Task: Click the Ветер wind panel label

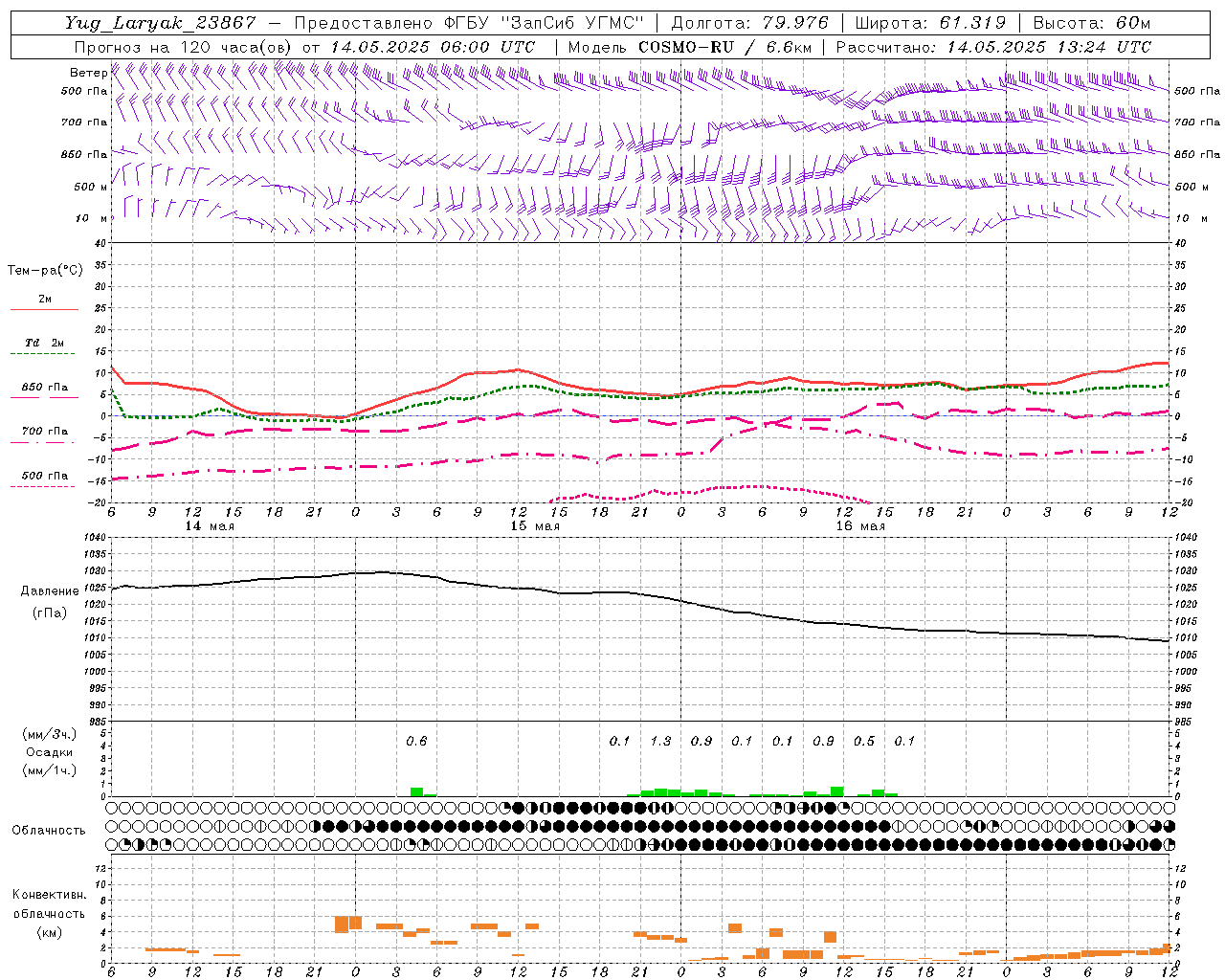Action: pyautogui.click(x=88, y=73)
